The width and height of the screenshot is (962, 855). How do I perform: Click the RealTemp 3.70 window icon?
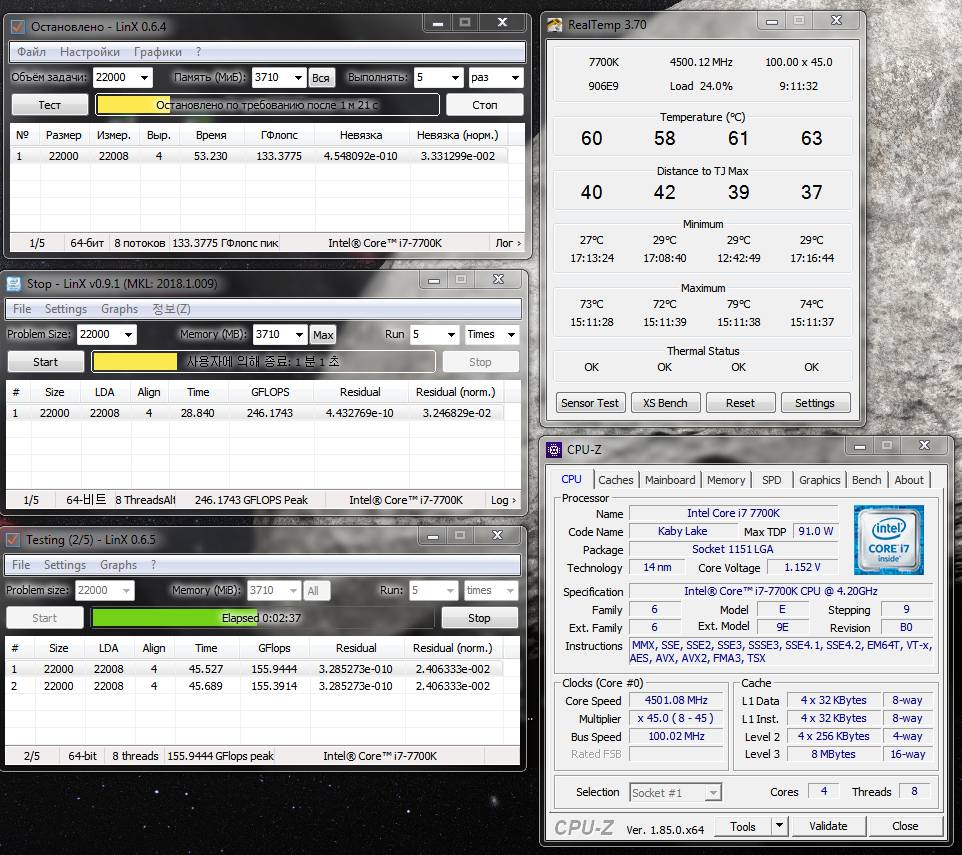tap(555, 25)
